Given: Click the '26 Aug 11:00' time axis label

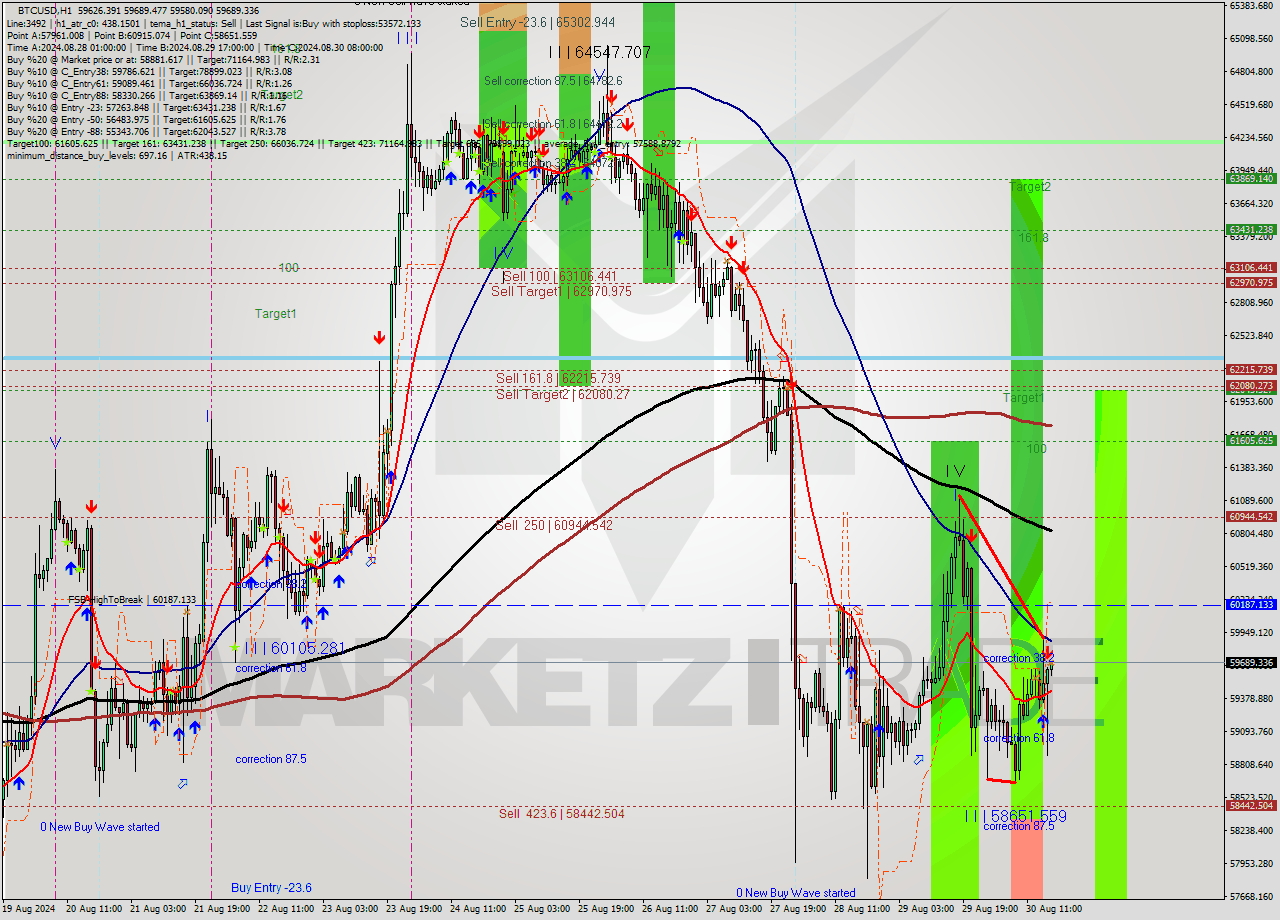Looking at the screenshot, I should (670, 910).
